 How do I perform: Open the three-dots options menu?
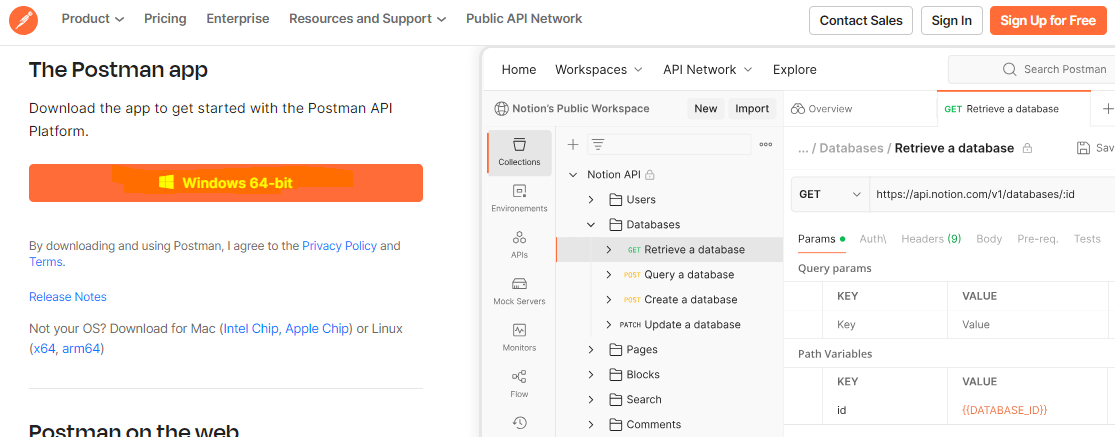(766, 144)
